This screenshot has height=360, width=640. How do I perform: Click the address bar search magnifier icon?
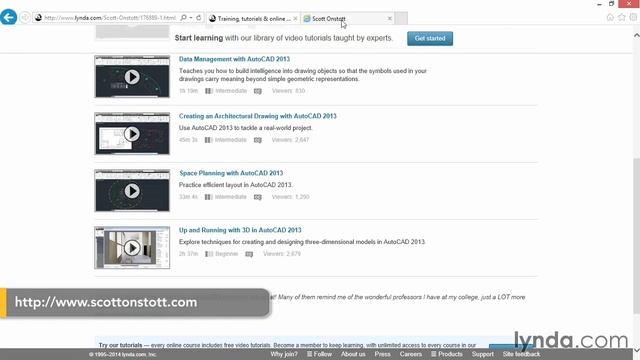[183, 18]
